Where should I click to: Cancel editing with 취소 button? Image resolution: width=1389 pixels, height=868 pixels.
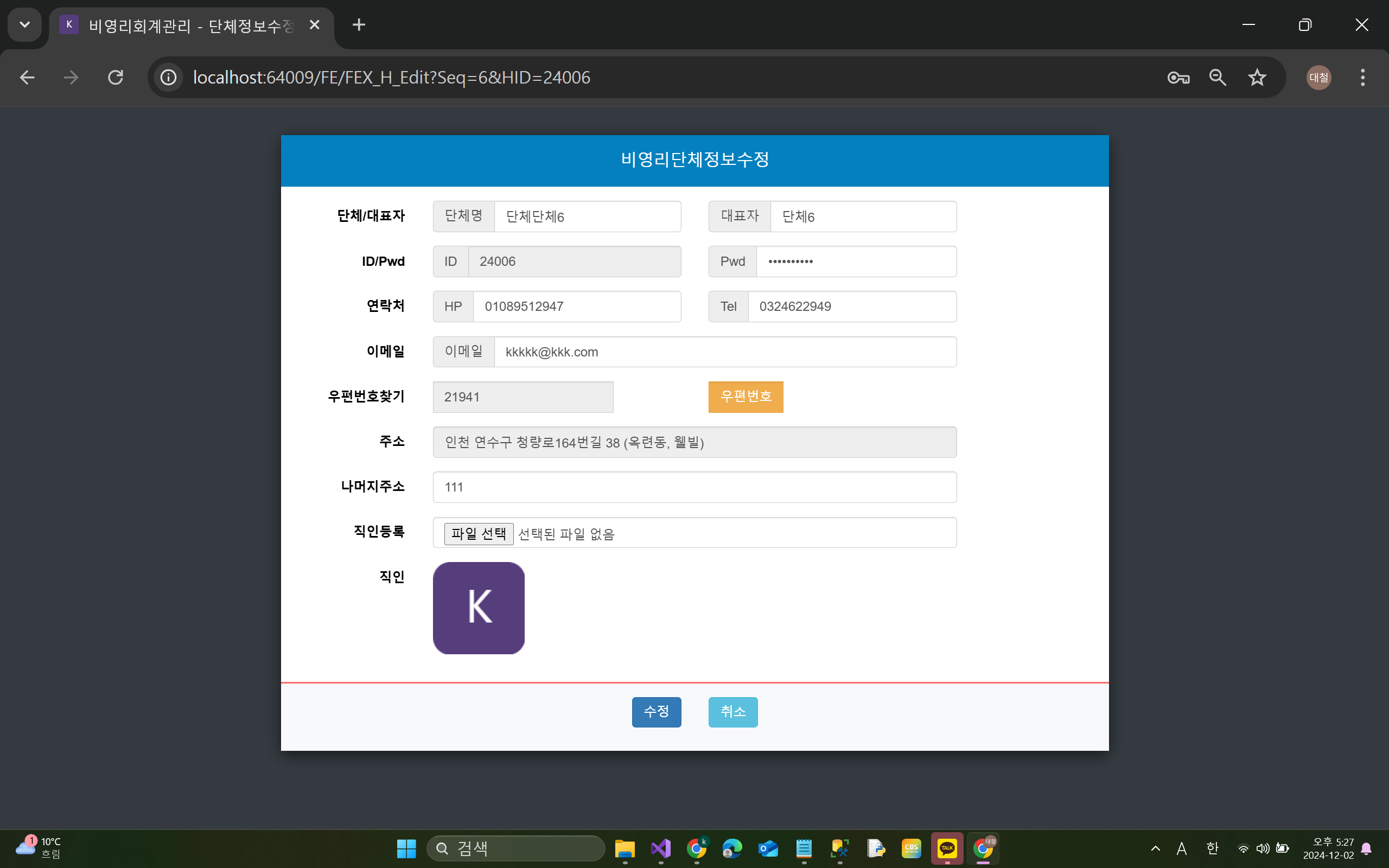[733, 712]
